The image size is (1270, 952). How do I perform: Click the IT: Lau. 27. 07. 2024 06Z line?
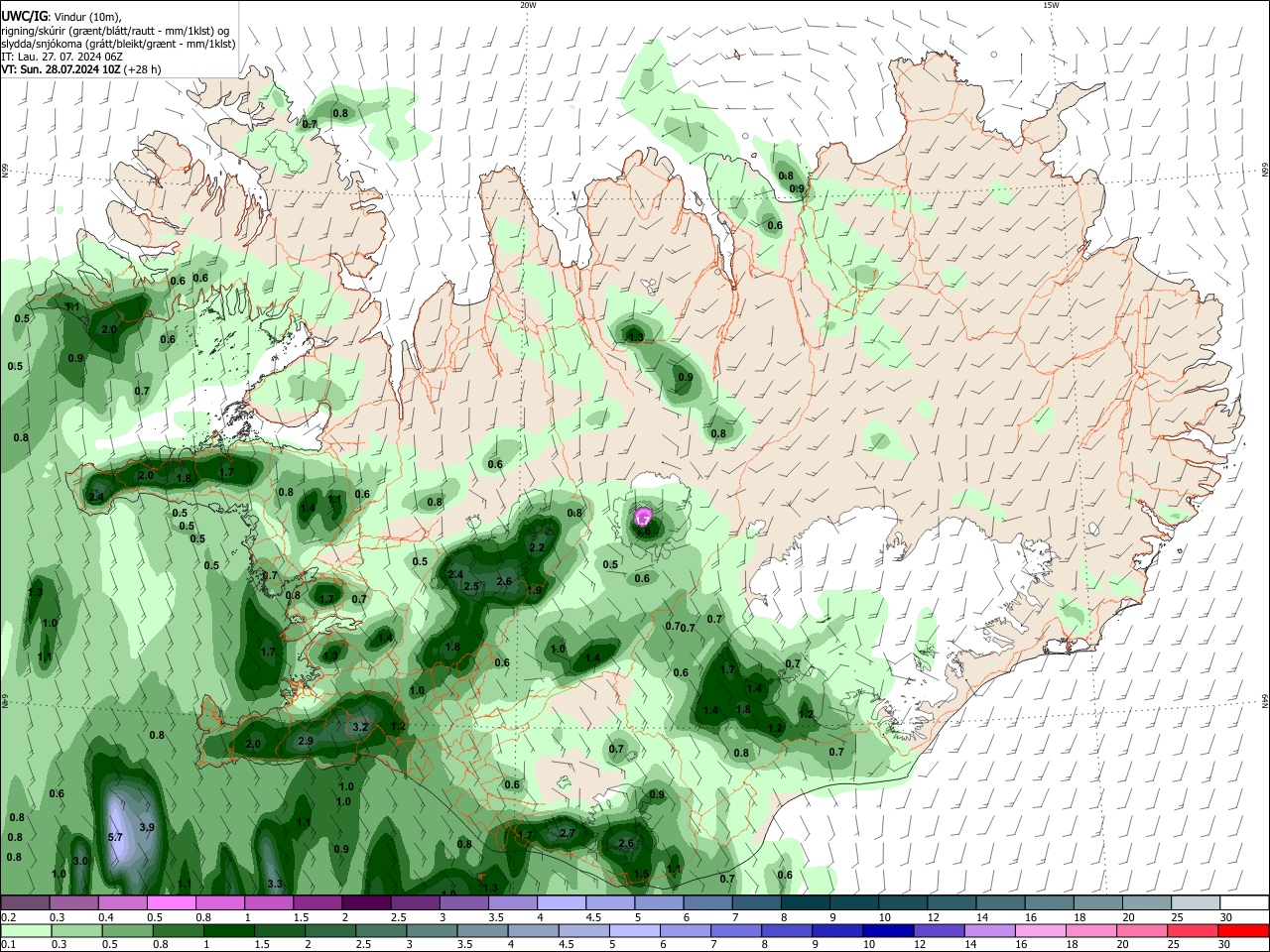coord(62,57)
